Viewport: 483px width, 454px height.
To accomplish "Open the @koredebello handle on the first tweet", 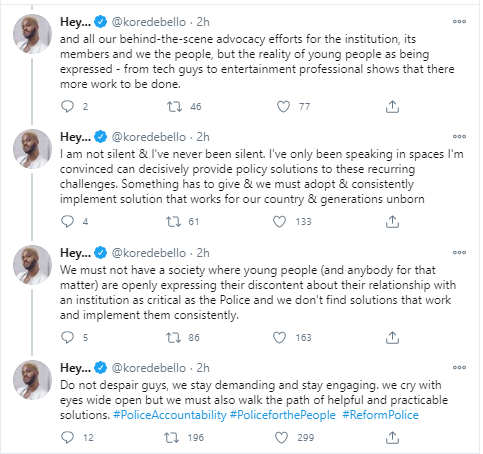I will click(x=149, y=22).
